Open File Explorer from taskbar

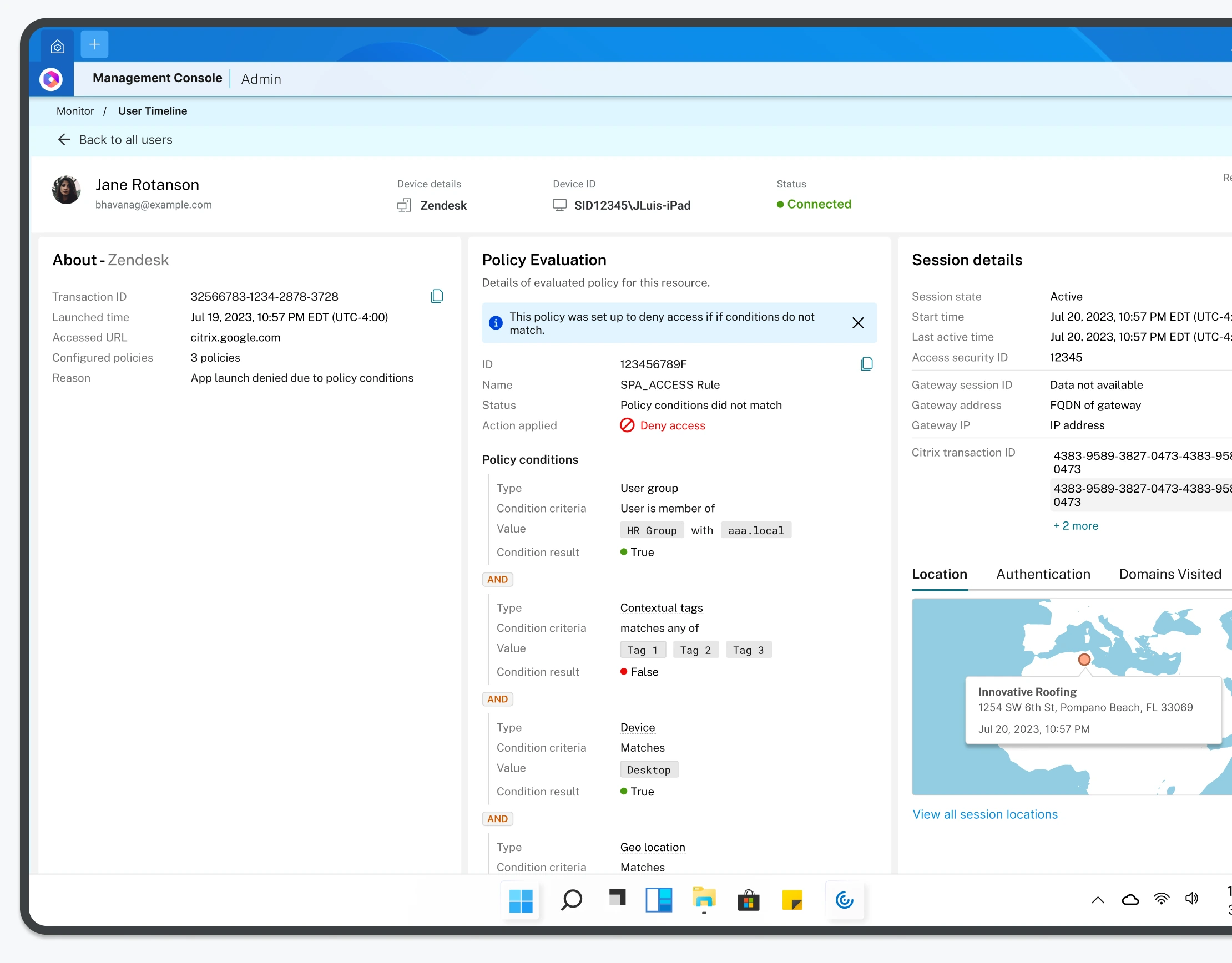[704, 900]
